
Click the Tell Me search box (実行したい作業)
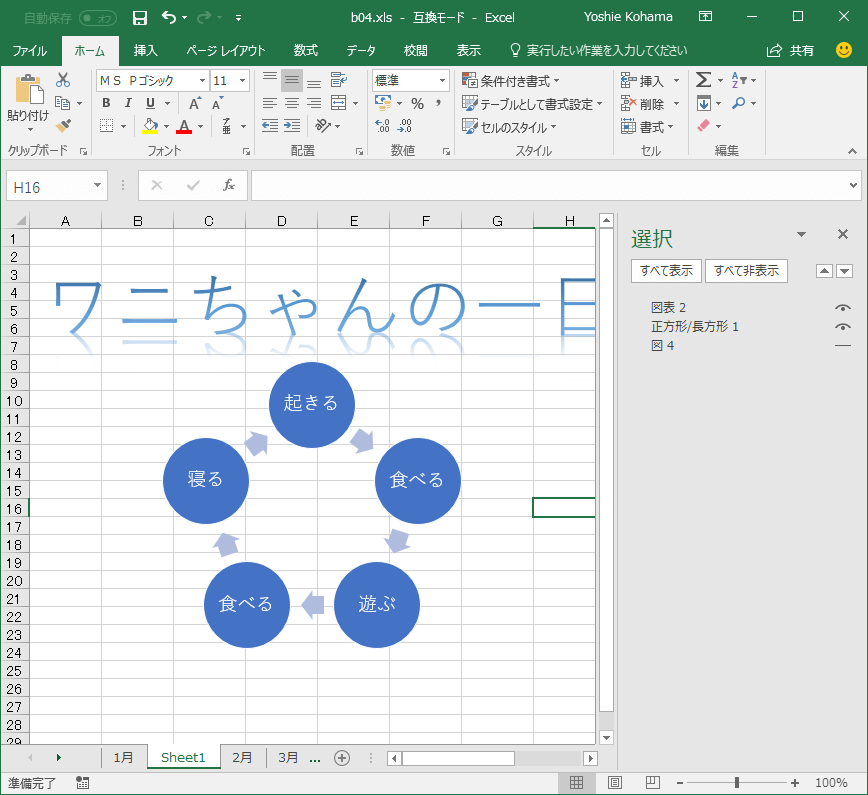[598, 50]
